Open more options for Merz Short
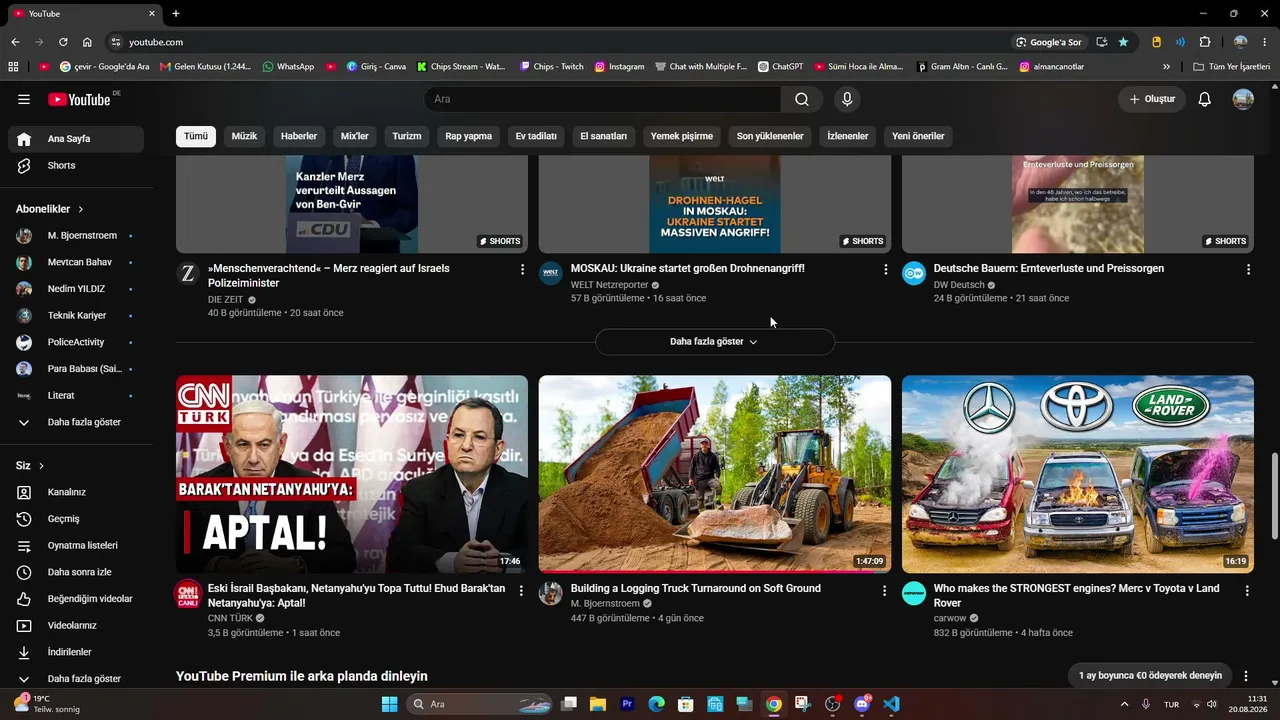The width and height of the screenshot is (1280, 720). 522,269
